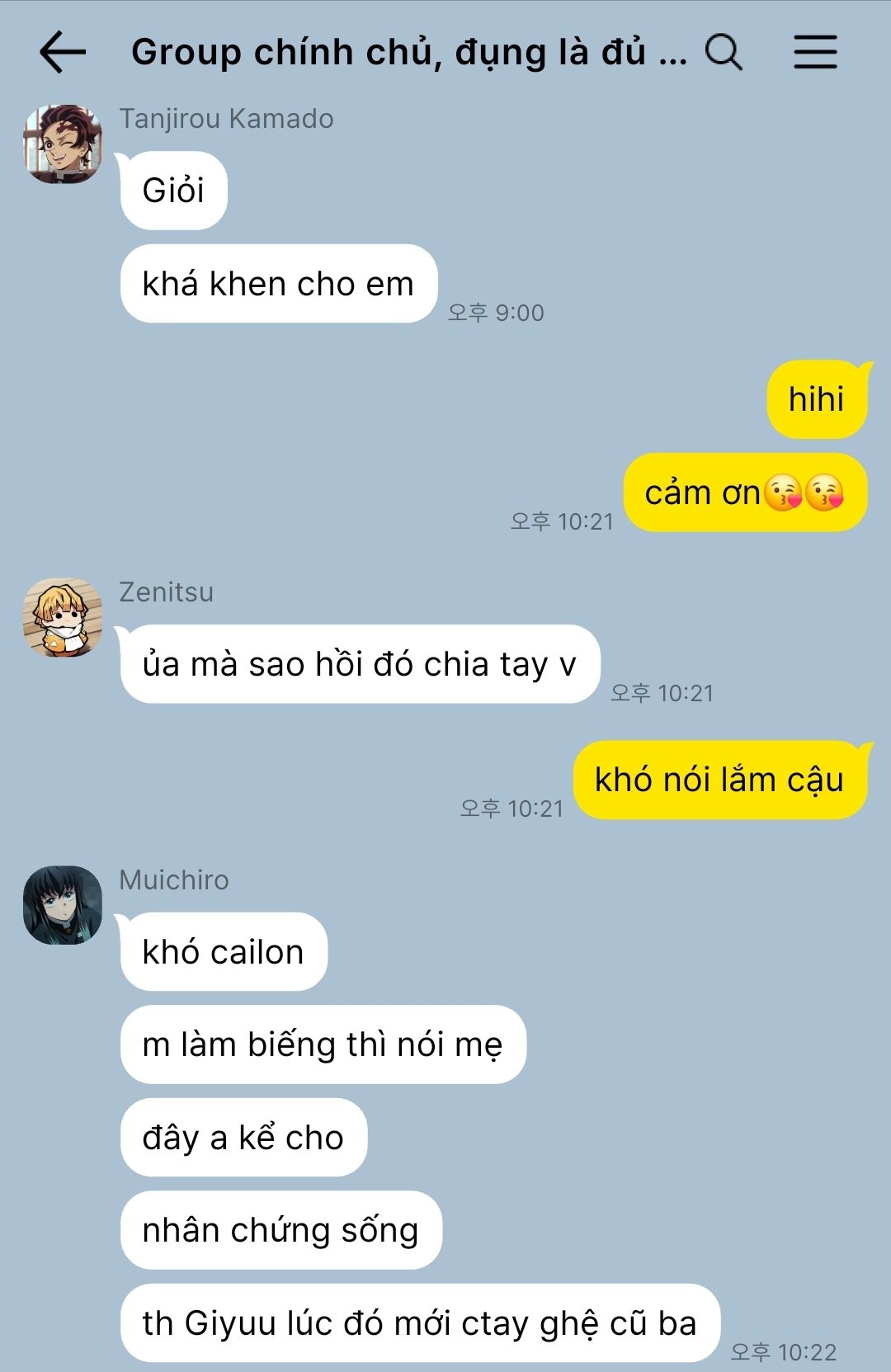Tap the back arrow icon
Image resolution: width=891 pixels, height=1372 pixels.
63,52
